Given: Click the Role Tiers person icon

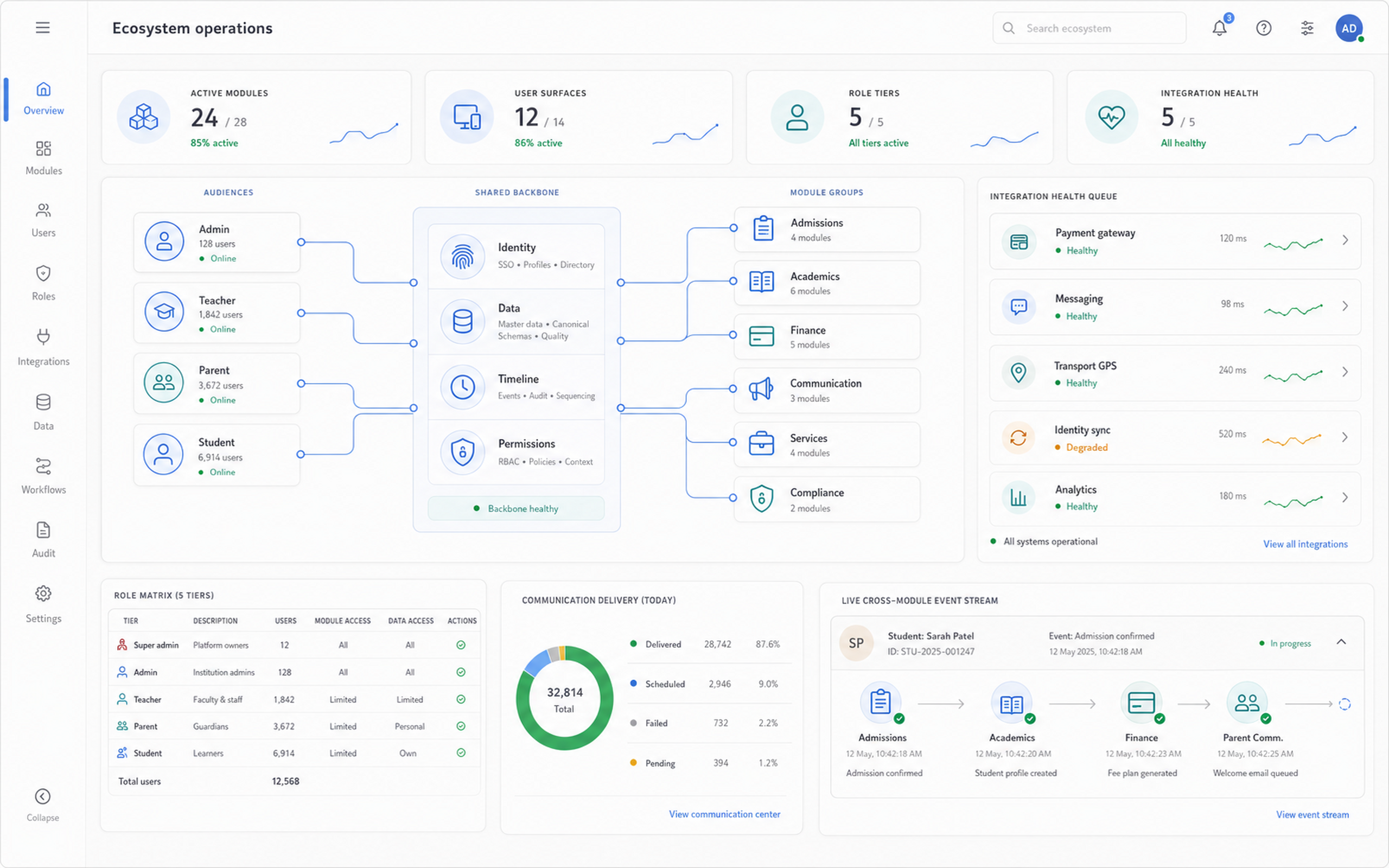Looking at the screenshot, I should [797, 117].
